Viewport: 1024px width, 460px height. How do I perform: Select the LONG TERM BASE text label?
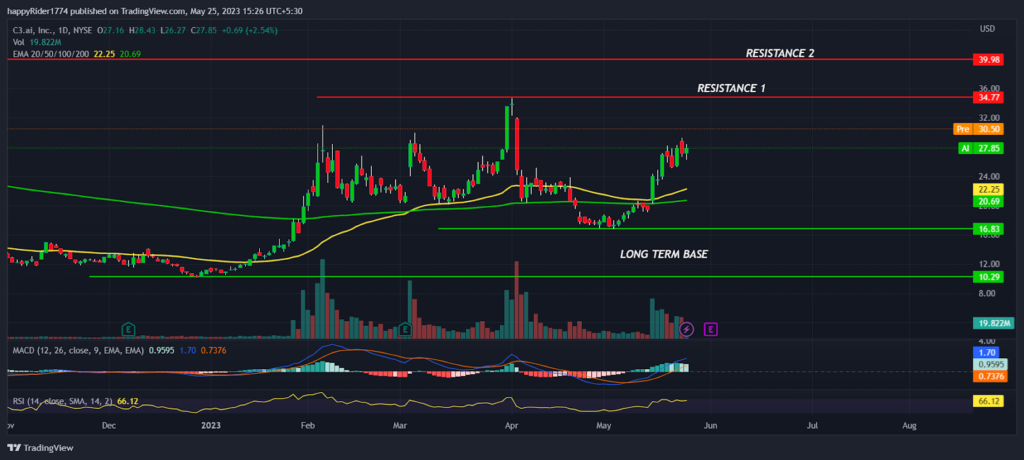point(664,255)
